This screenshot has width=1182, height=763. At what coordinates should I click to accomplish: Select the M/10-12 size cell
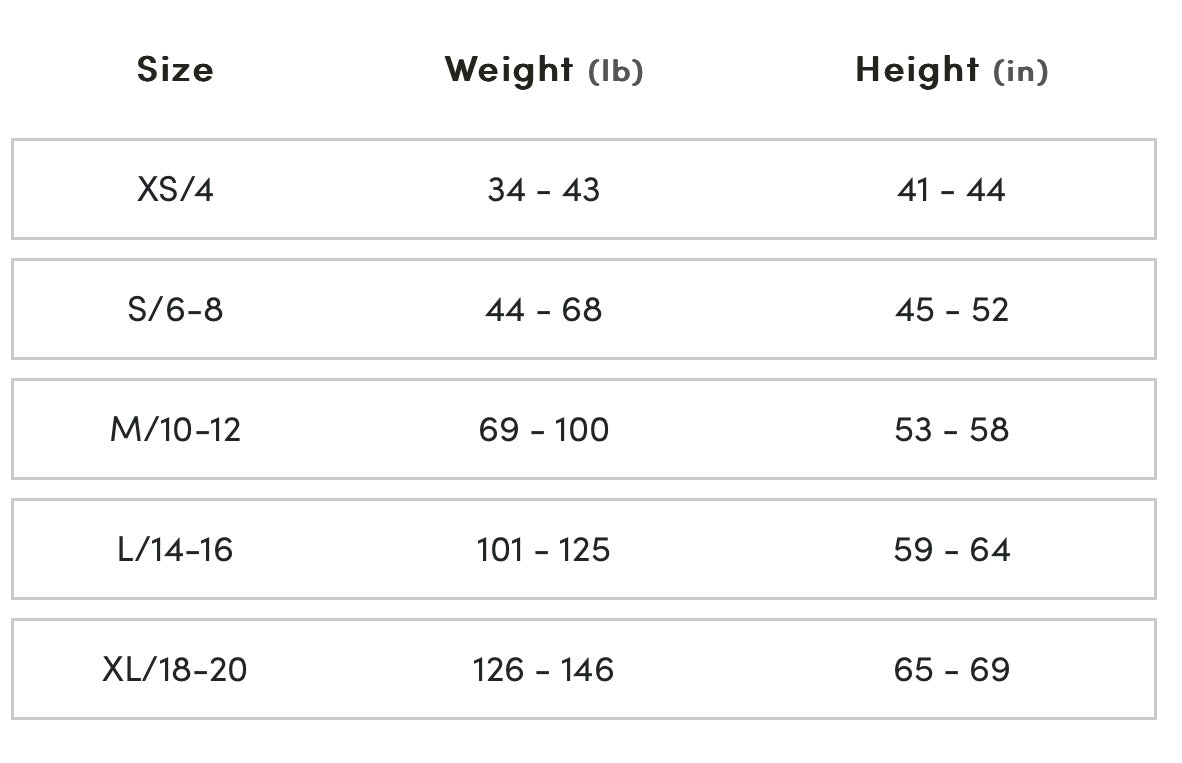point(175,429)
